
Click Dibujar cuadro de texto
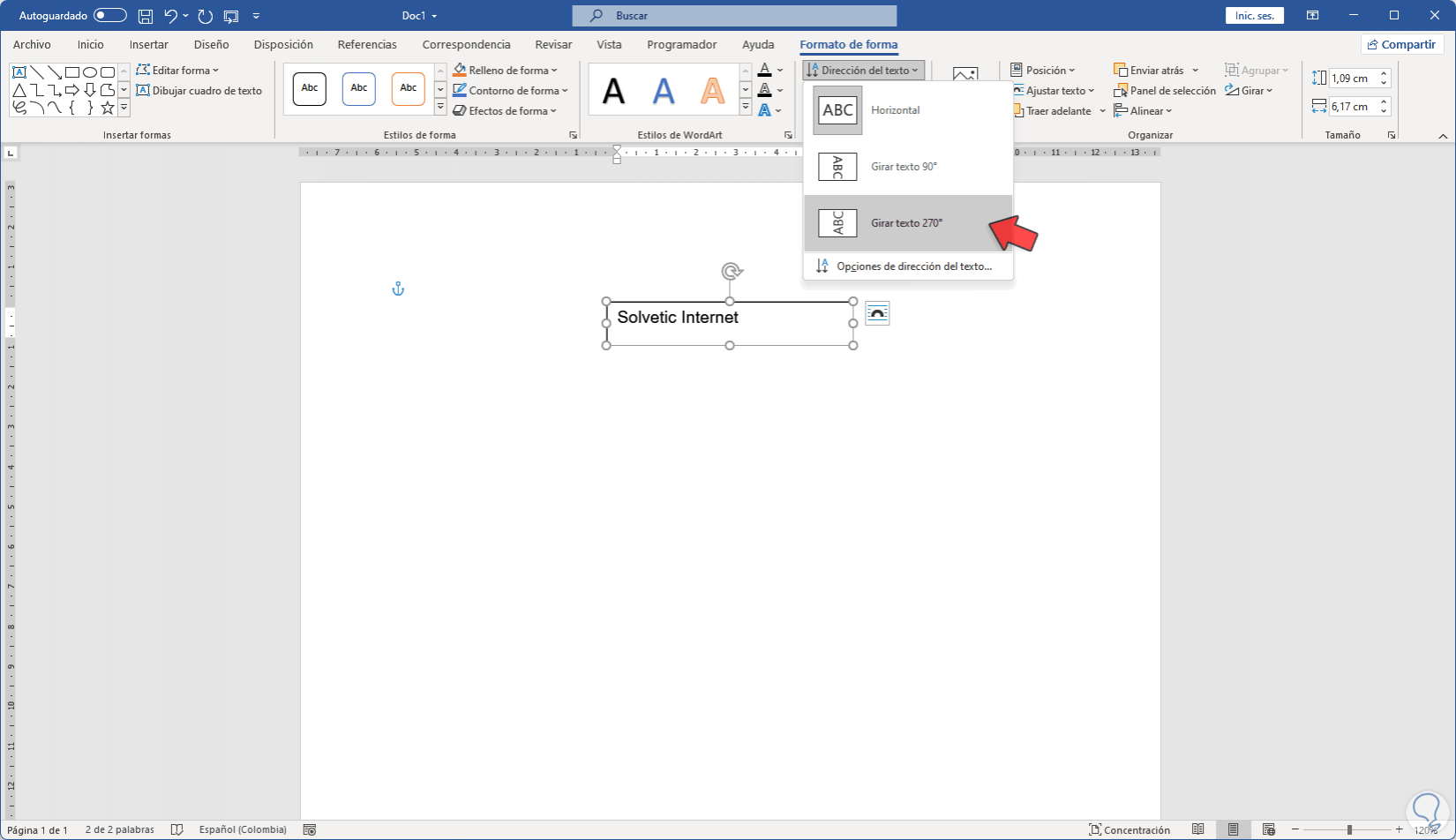coord(199,91)
